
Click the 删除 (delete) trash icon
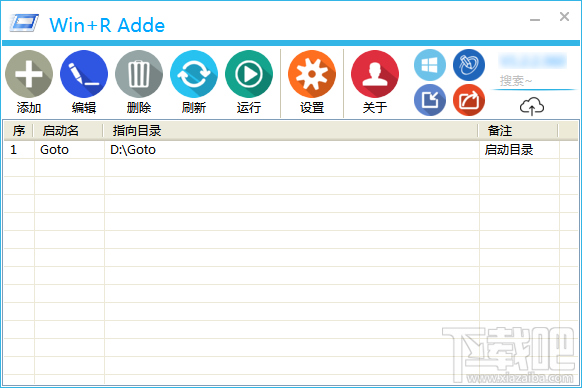coord(139,74)
